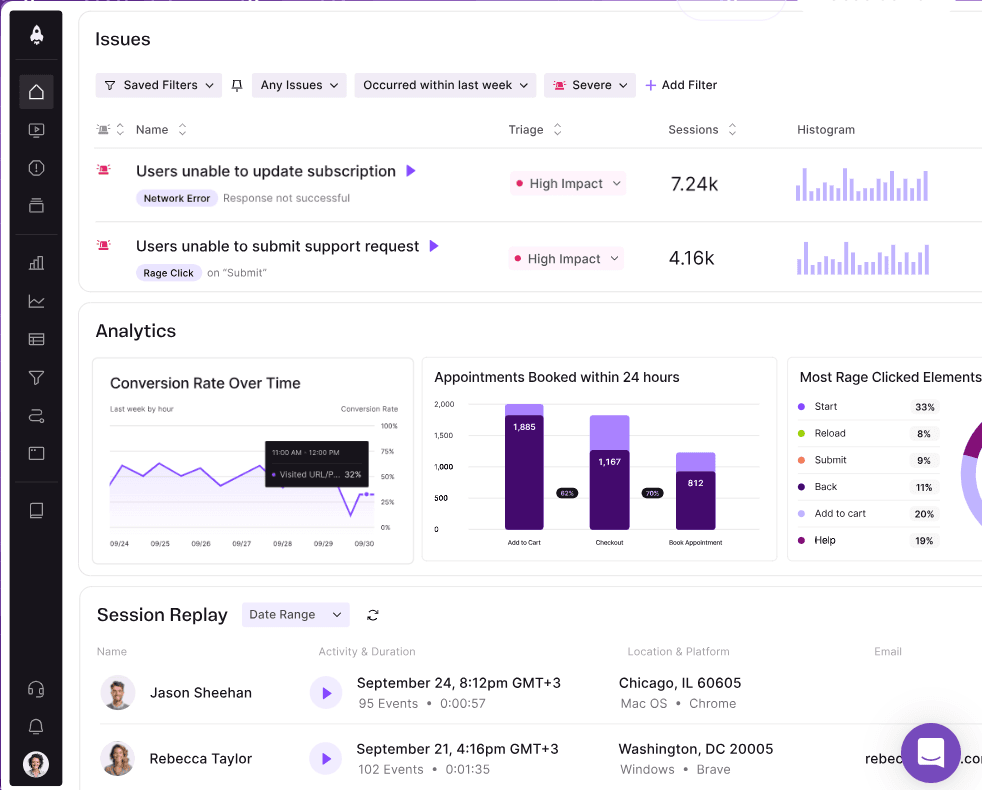The width and height of the screenshot is (982, 790).
Task: Click the Add Filter button
Action: [x=681, y=86]
